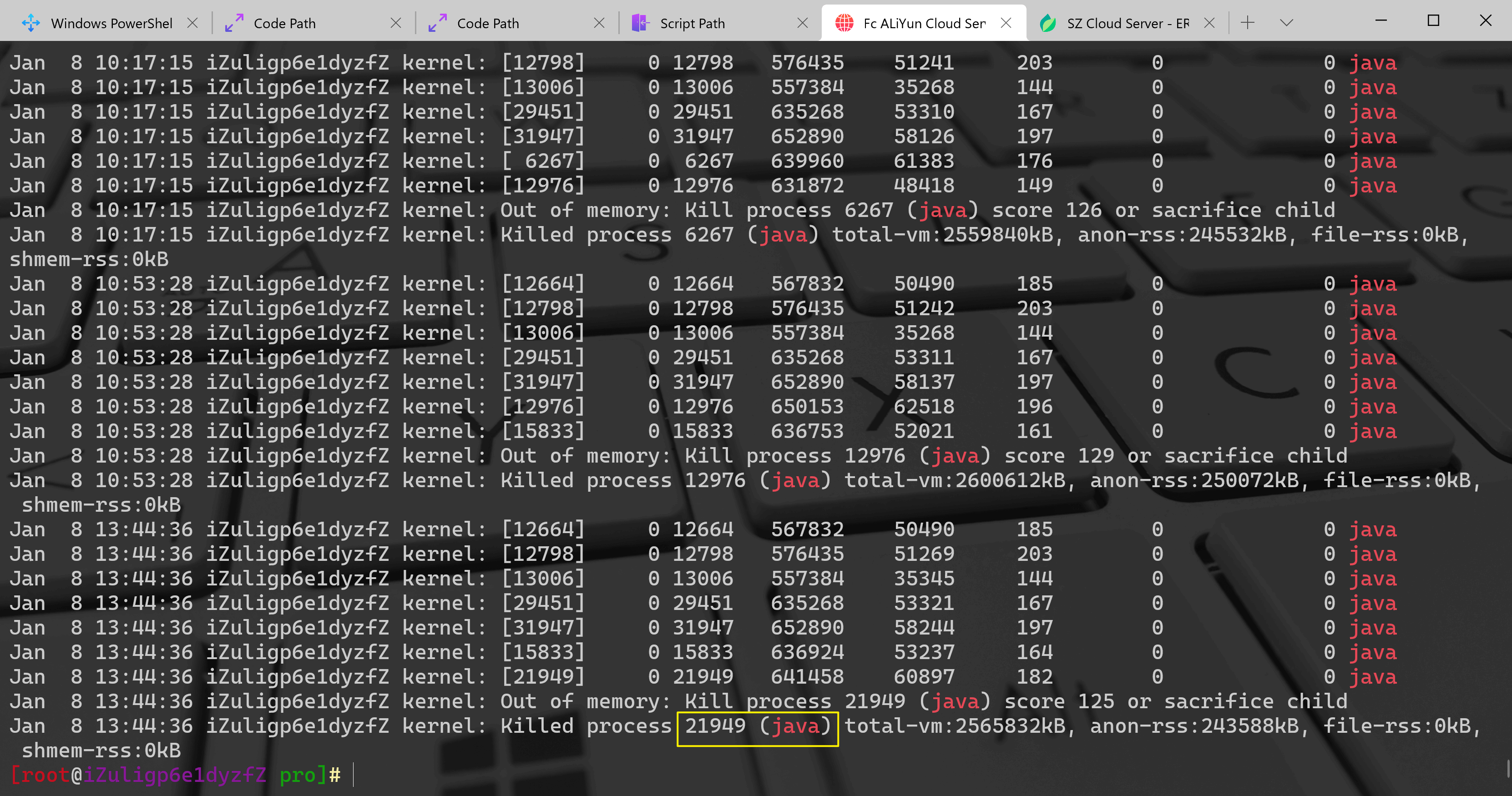Expand the new tab profile dropdown chevron

coord(1286,23)
